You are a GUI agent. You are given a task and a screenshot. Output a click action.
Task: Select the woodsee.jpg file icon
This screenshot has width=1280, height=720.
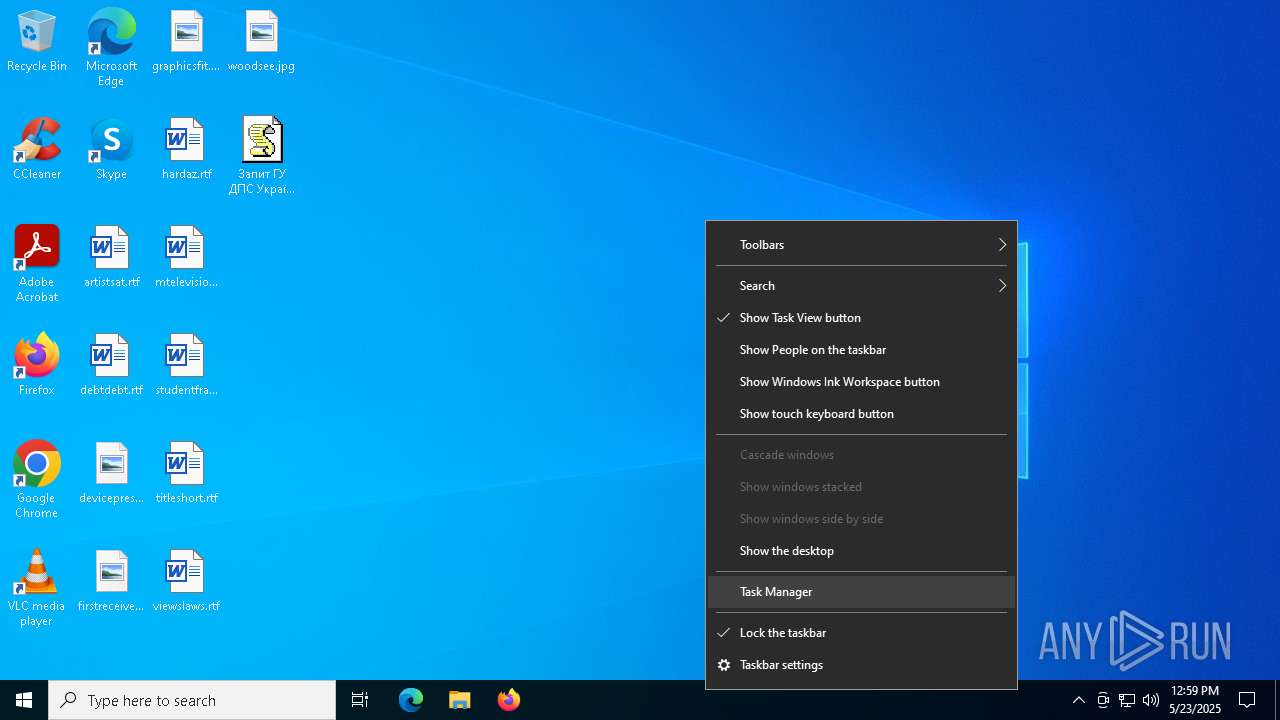pos(261,42)
